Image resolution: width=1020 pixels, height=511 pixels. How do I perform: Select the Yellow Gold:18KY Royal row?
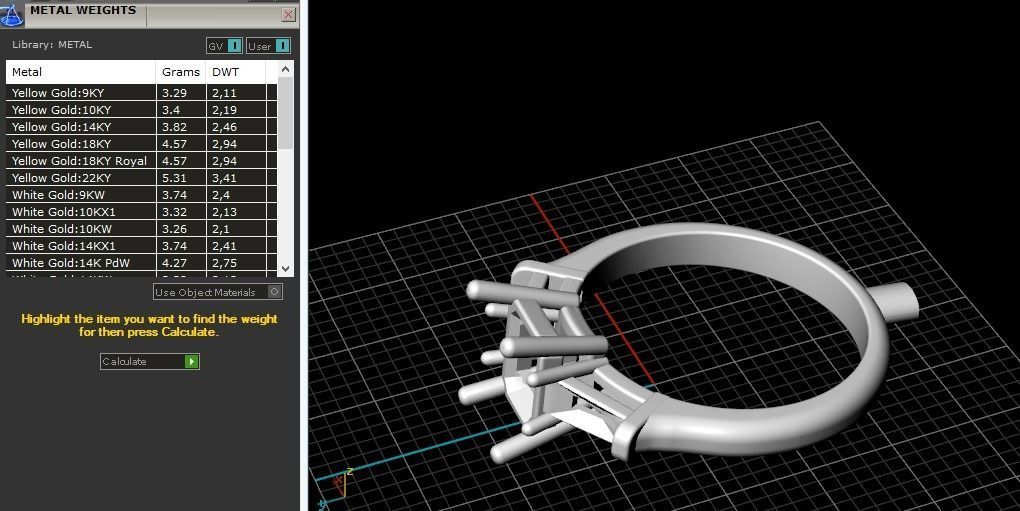point(141,160)
